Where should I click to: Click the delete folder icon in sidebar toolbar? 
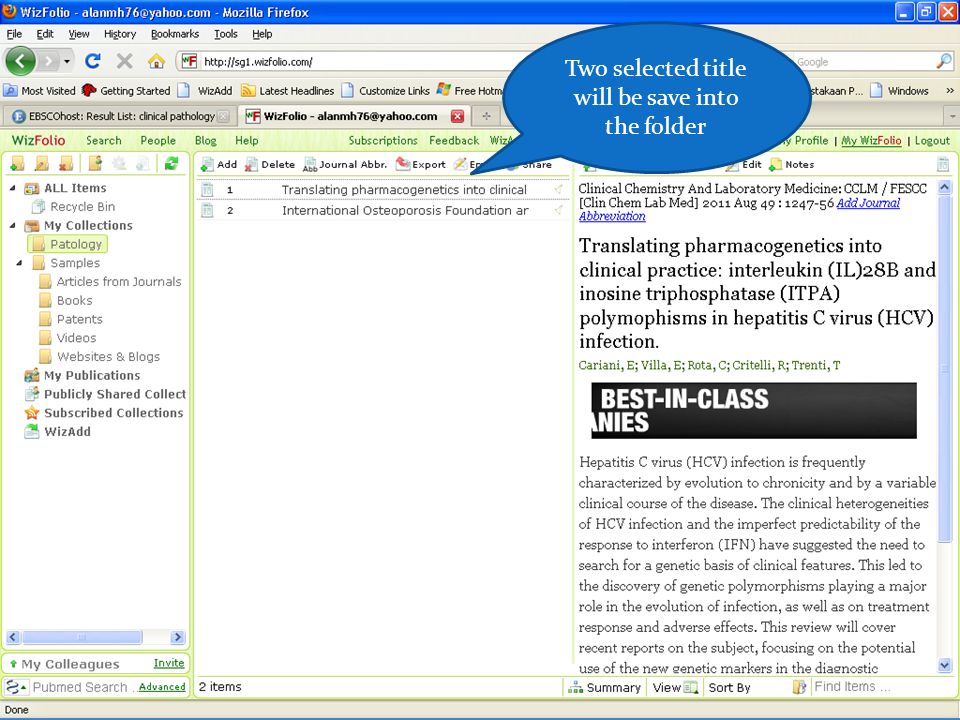[66, 163]
